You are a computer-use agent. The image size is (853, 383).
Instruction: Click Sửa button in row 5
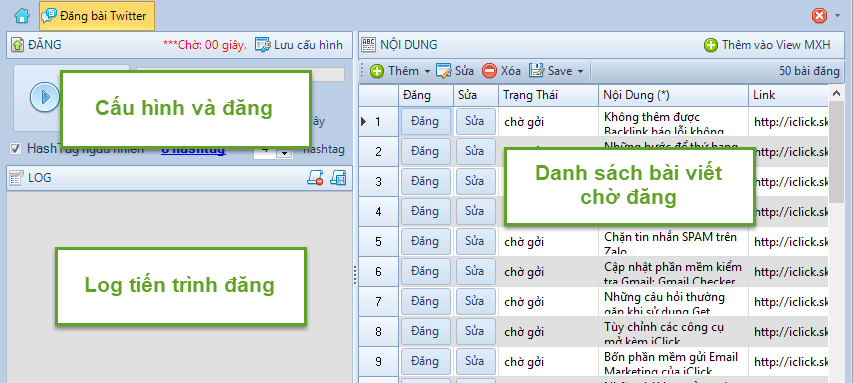point(475,241)
